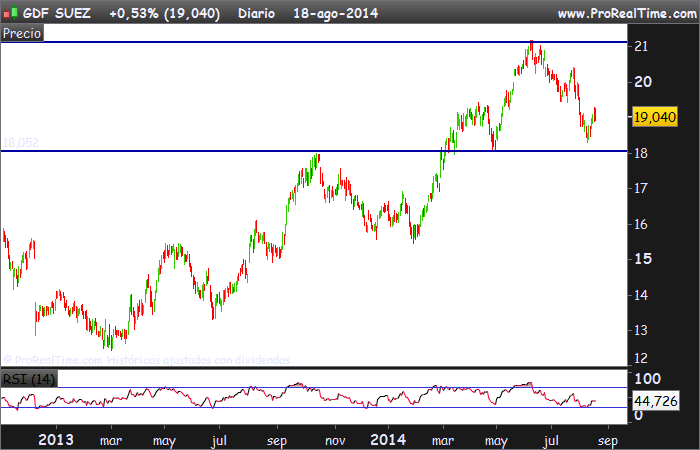Click the last sep label before 2014
700x450 pixels.
point(277,441)
